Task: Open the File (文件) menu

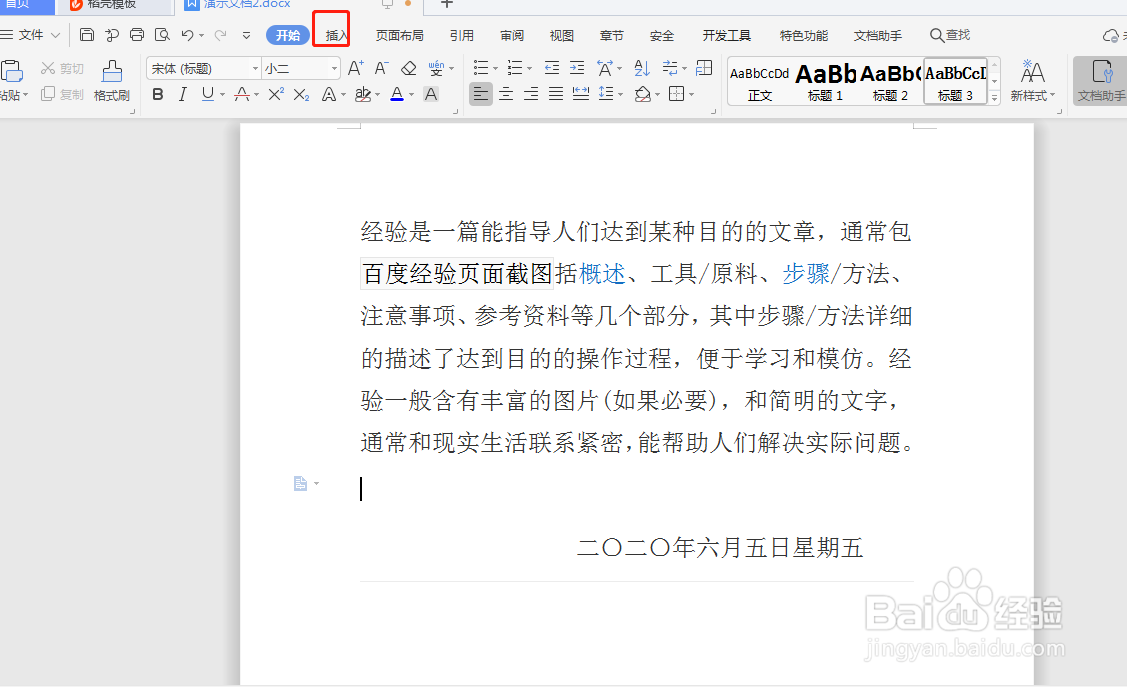Action: (30, 34)
